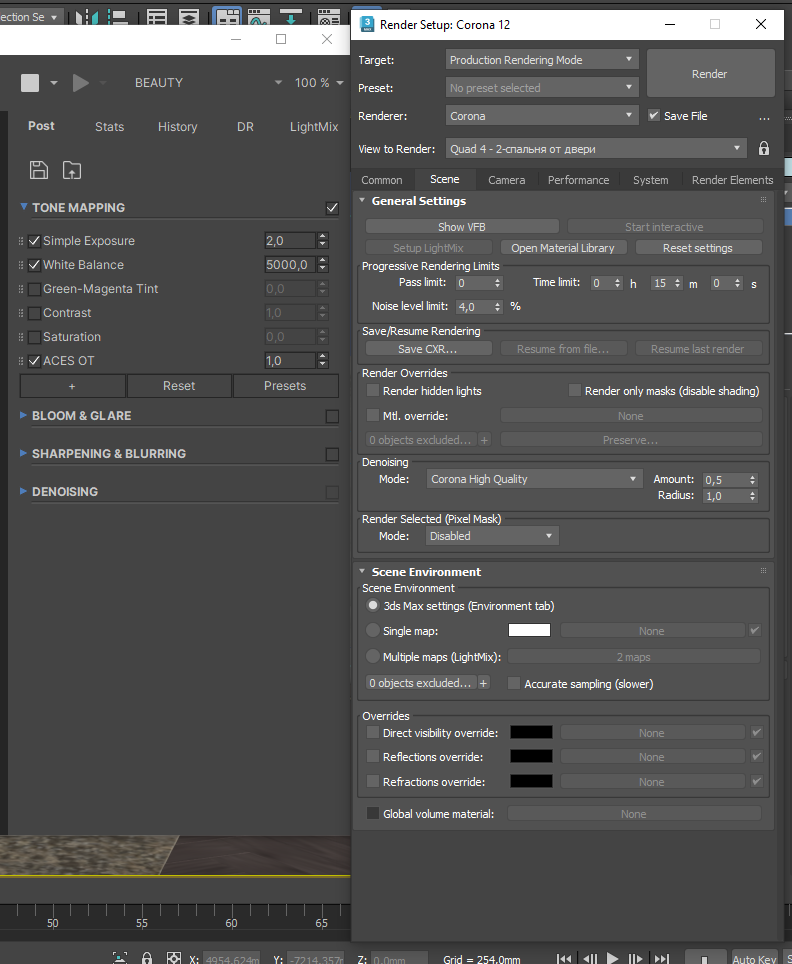Open Curve Editor from the toolbar
This screenshot has height=964, width=792.
tap(259, 17)
